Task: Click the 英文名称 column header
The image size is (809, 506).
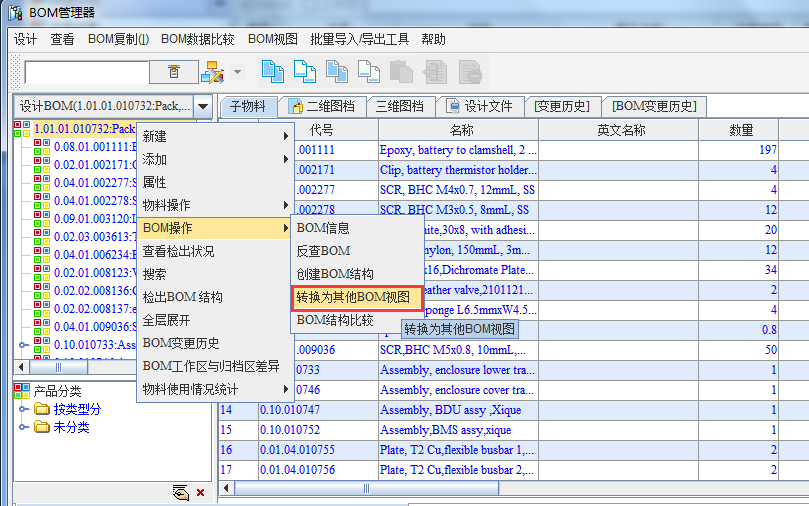Action: pyautogui.click(x=619, y=130)
